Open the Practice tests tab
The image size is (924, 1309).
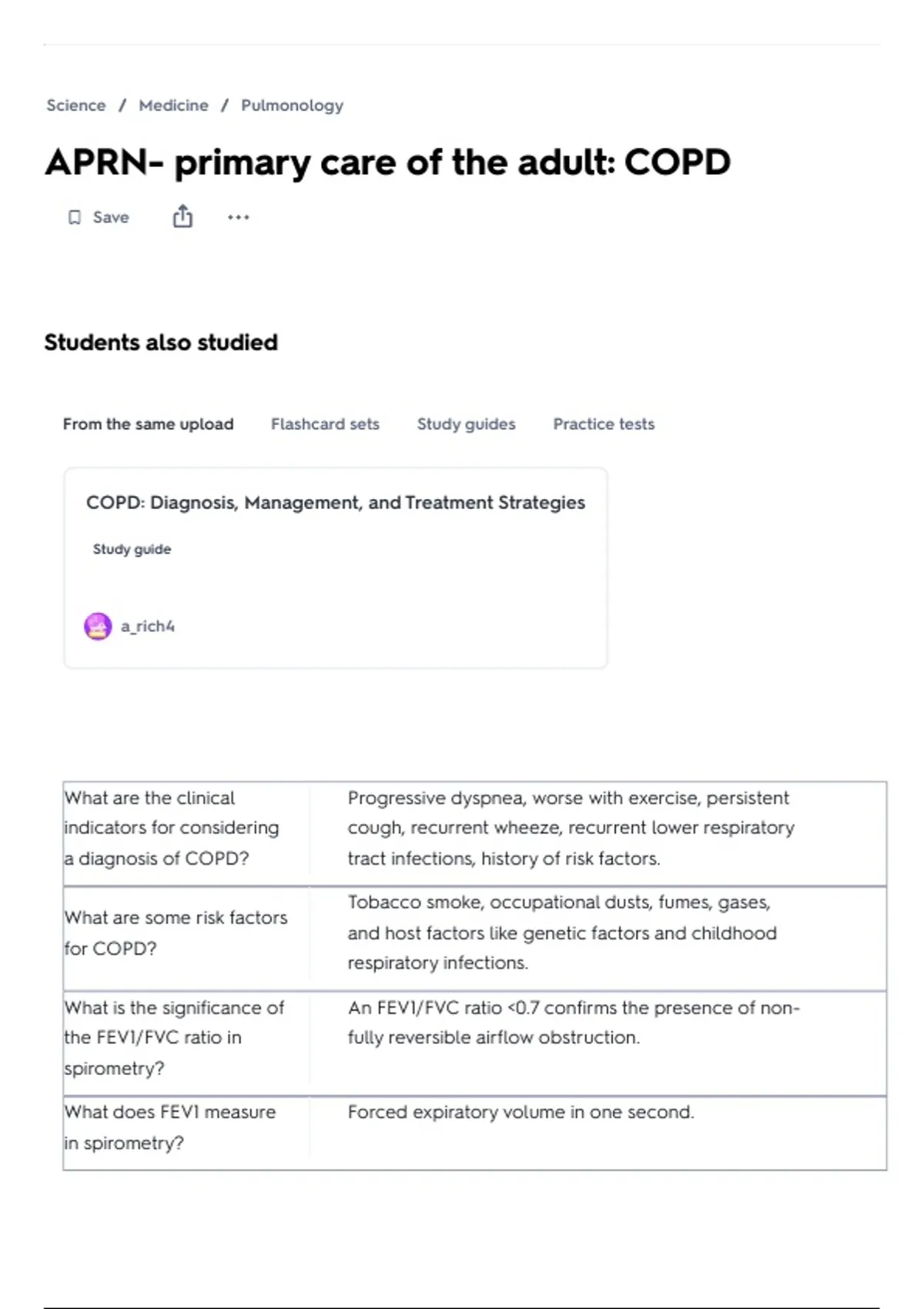pos(604,424)
